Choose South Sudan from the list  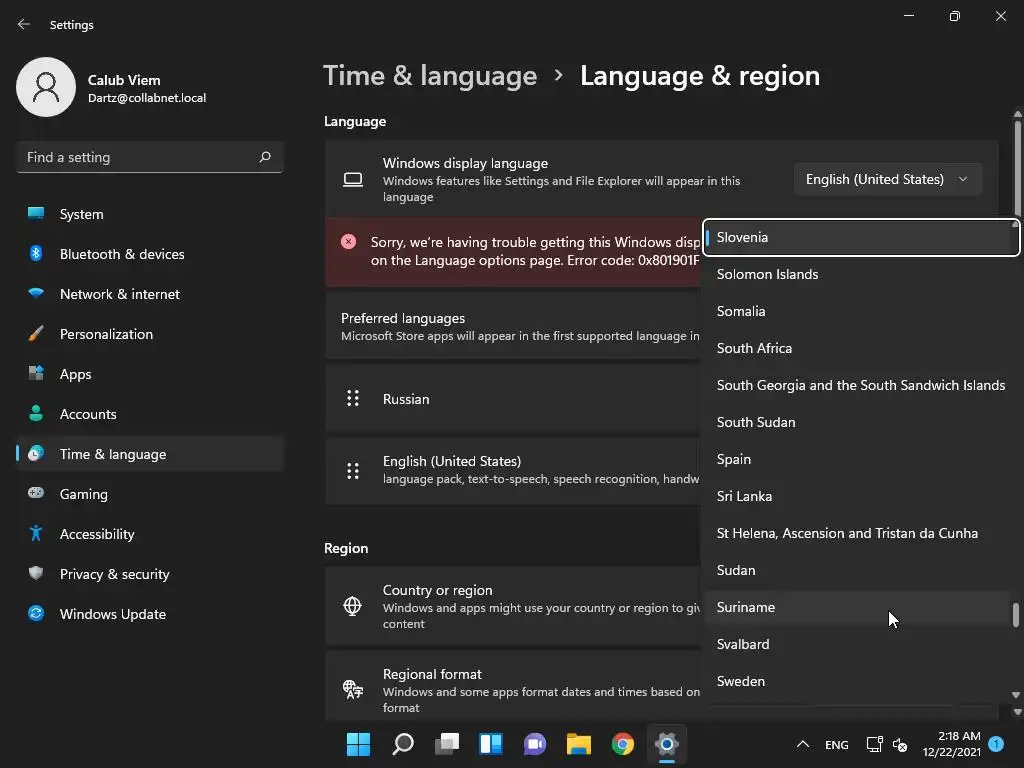[x=858, y=423]
